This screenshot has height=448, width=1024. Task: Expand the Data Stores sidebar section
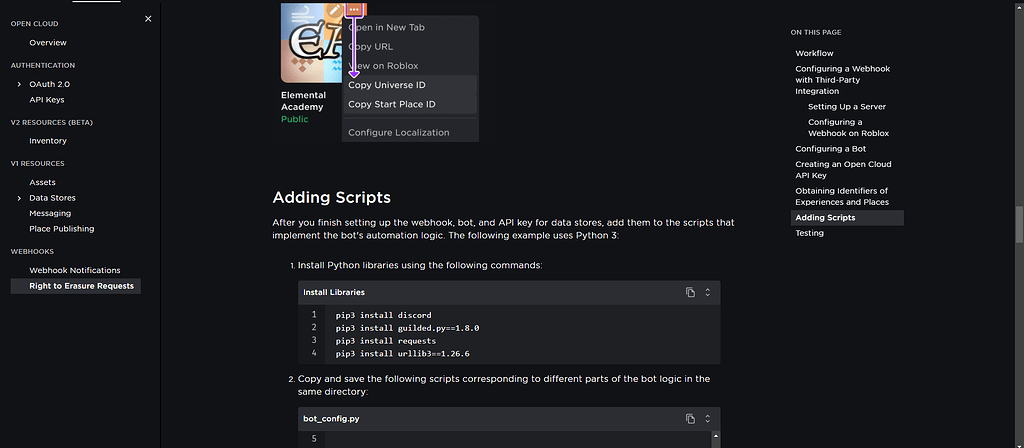pyautogui.click(x=19, y=198)
